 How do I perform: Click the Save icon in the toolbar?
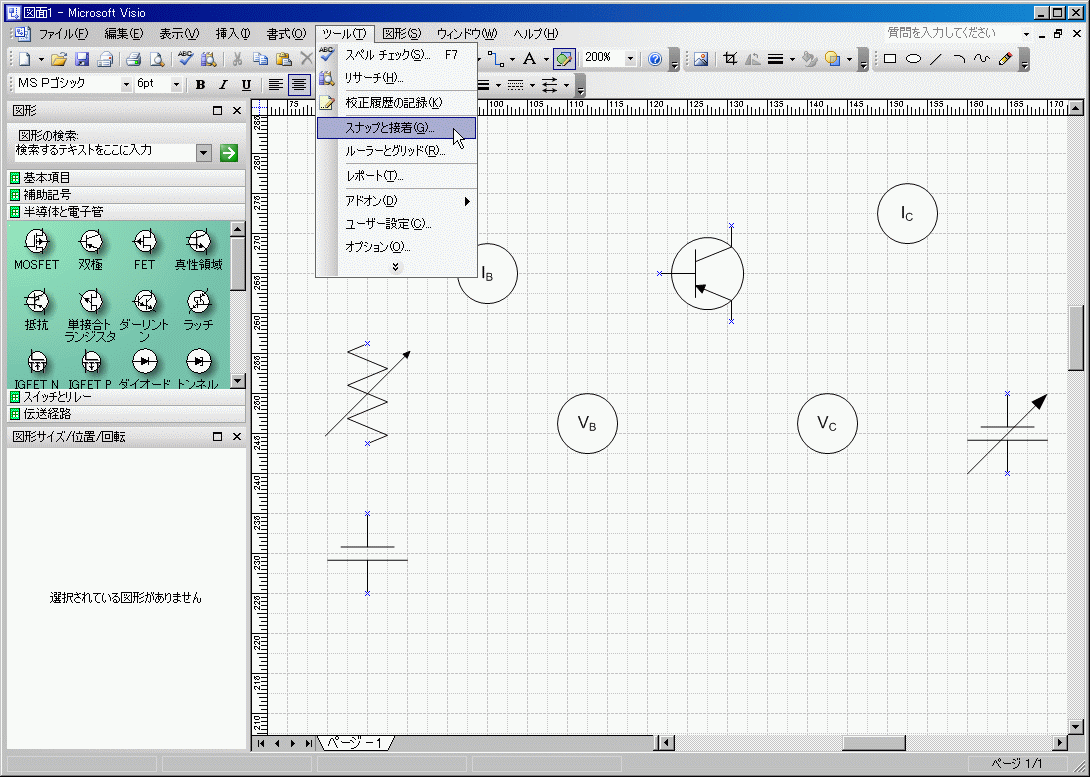[82, 59]
